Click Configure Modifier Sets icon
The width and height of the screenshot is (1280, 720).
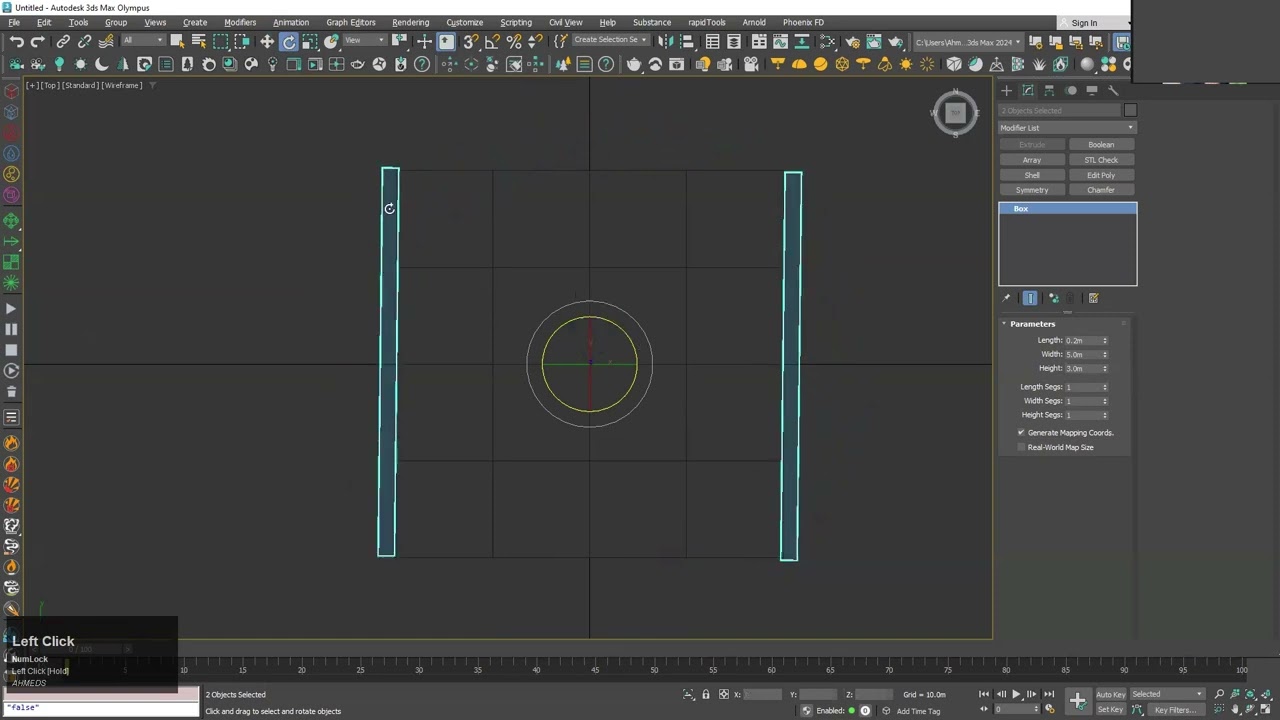pos(1093,298)
